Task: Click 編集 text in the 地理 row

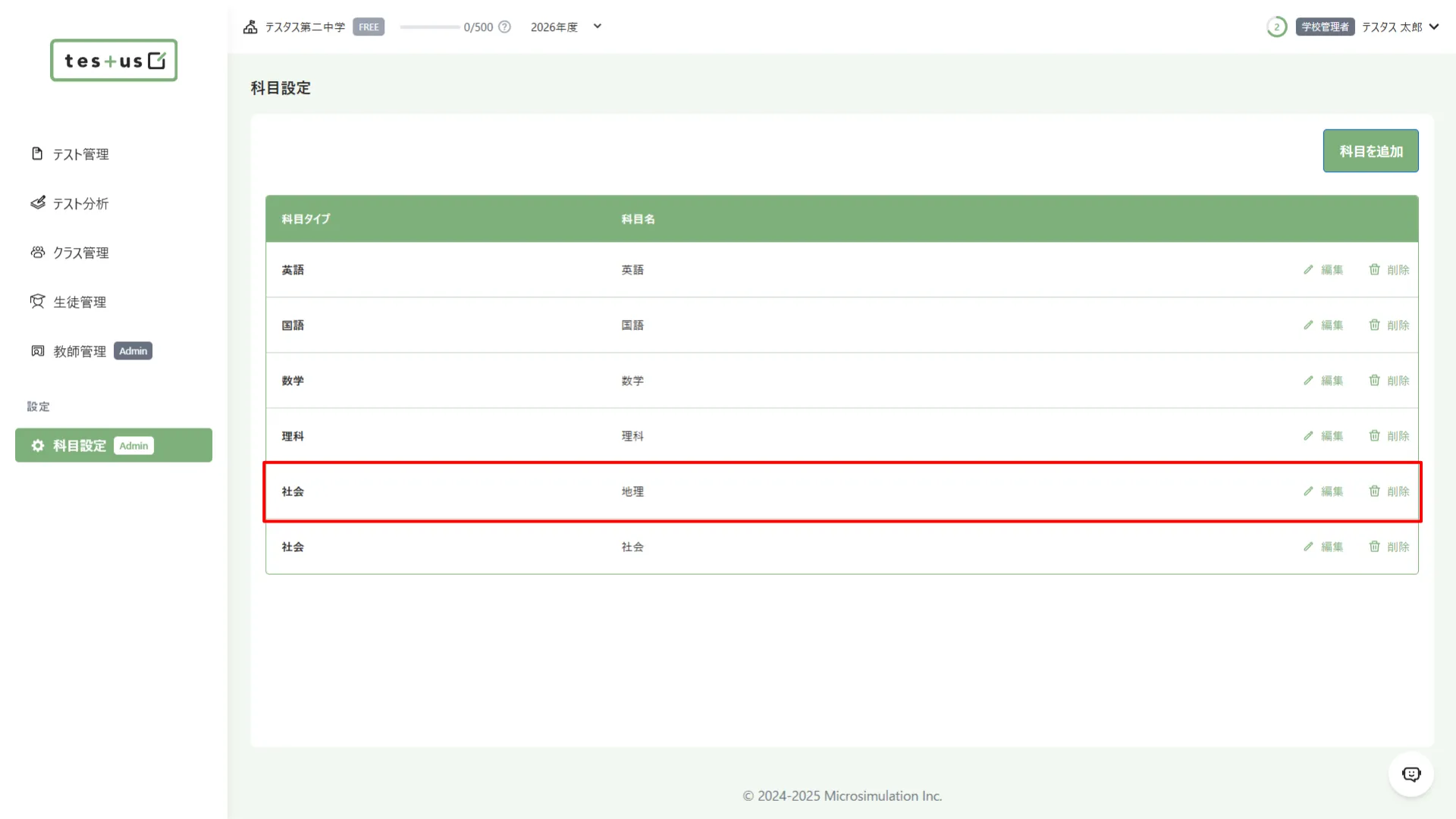Action: tap(1332, 491)
